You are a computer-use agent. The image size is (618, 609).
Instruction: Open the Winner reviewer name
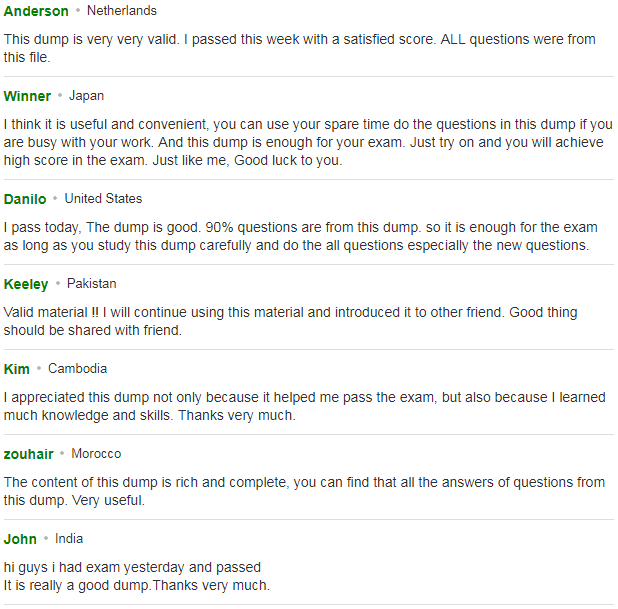(27, 96)
